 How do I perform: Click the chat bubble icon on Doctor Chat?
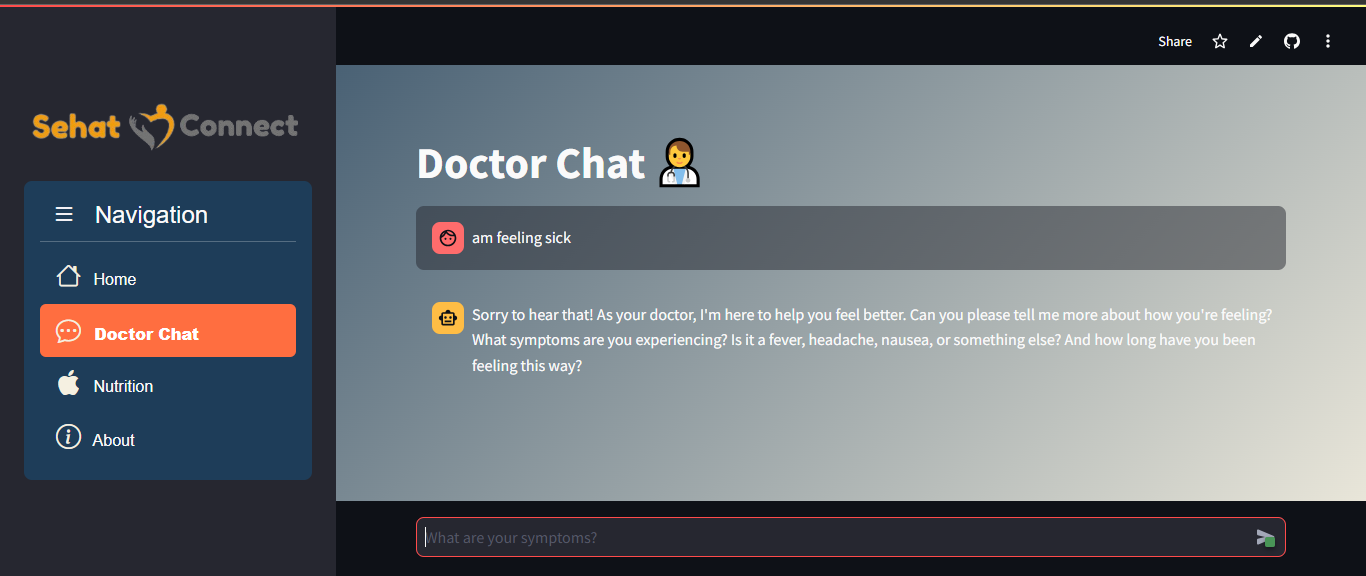point(67,331)
